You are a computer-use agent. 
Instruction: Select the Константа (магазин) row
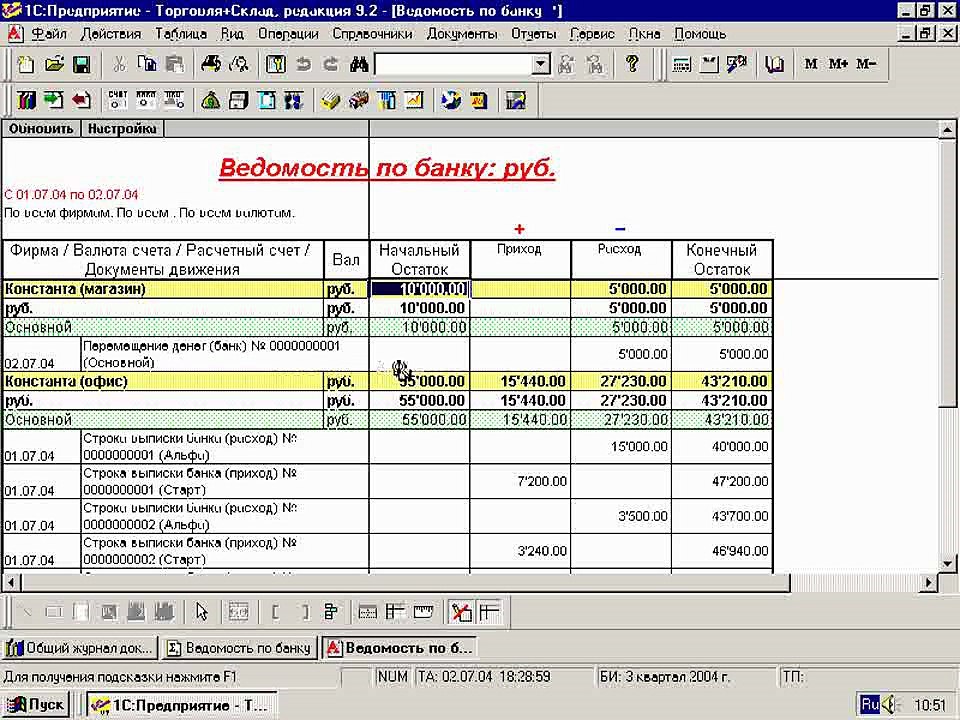(x=388, y=289)
